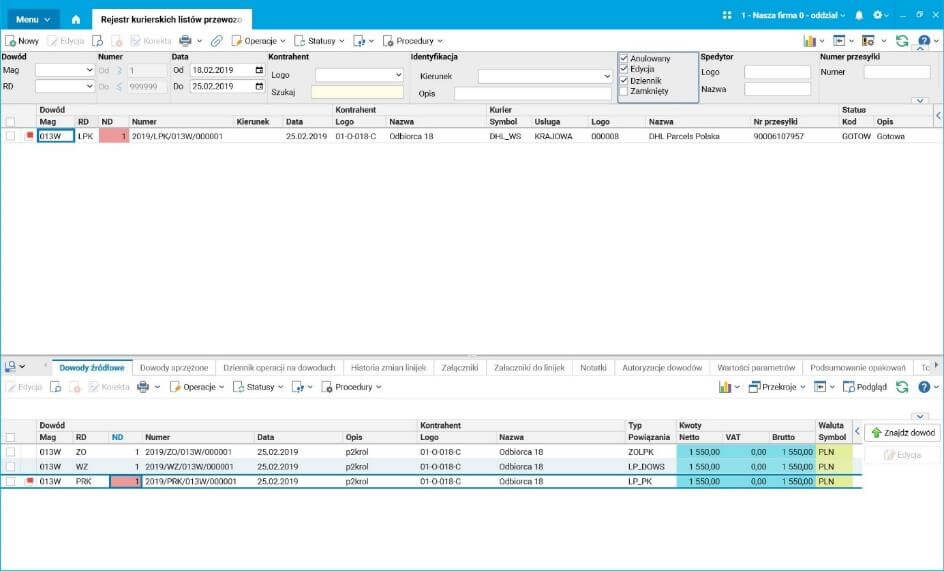Open the print icon in top toolbar
Image resolution: width=944 pixels, height=571 pixels.
click(x=185, y=41)
